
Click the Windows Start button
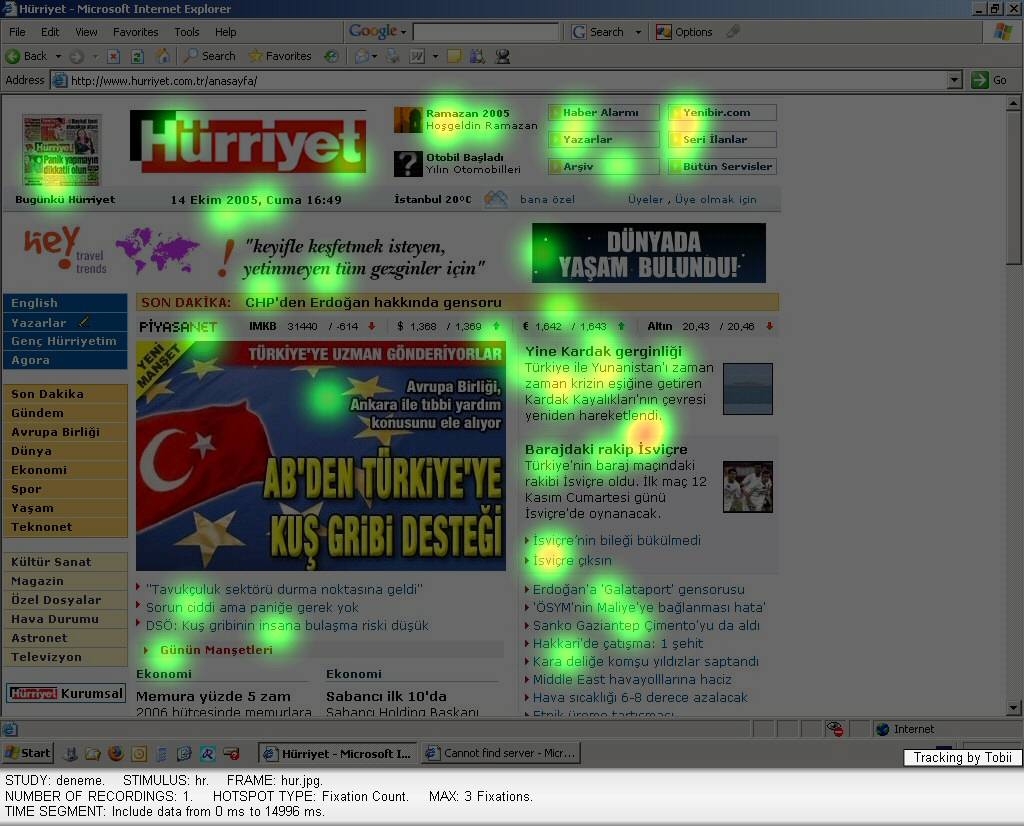(28, 754)
